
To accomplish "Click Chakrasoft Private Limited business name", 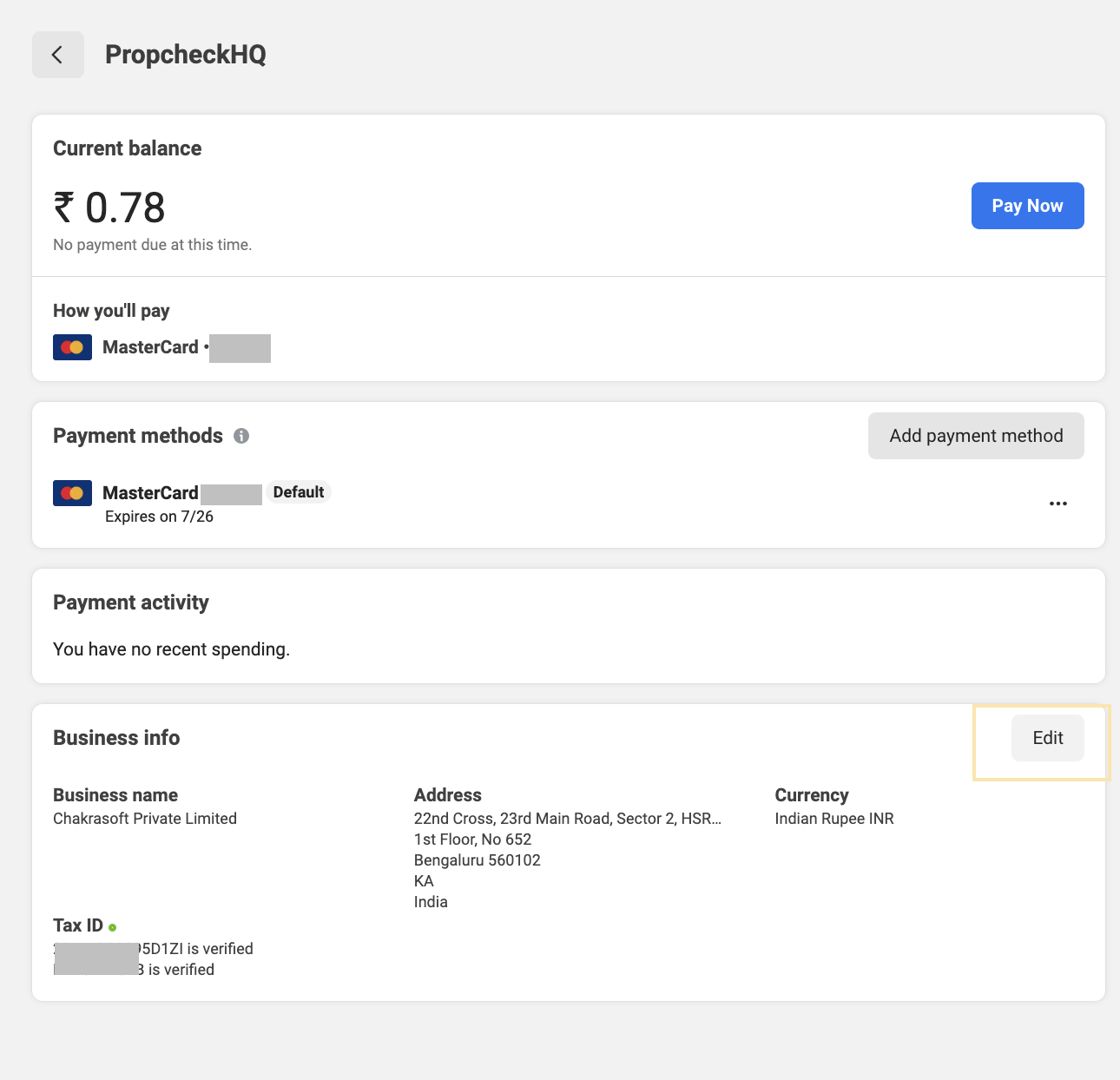I will (x=145, y=819).
